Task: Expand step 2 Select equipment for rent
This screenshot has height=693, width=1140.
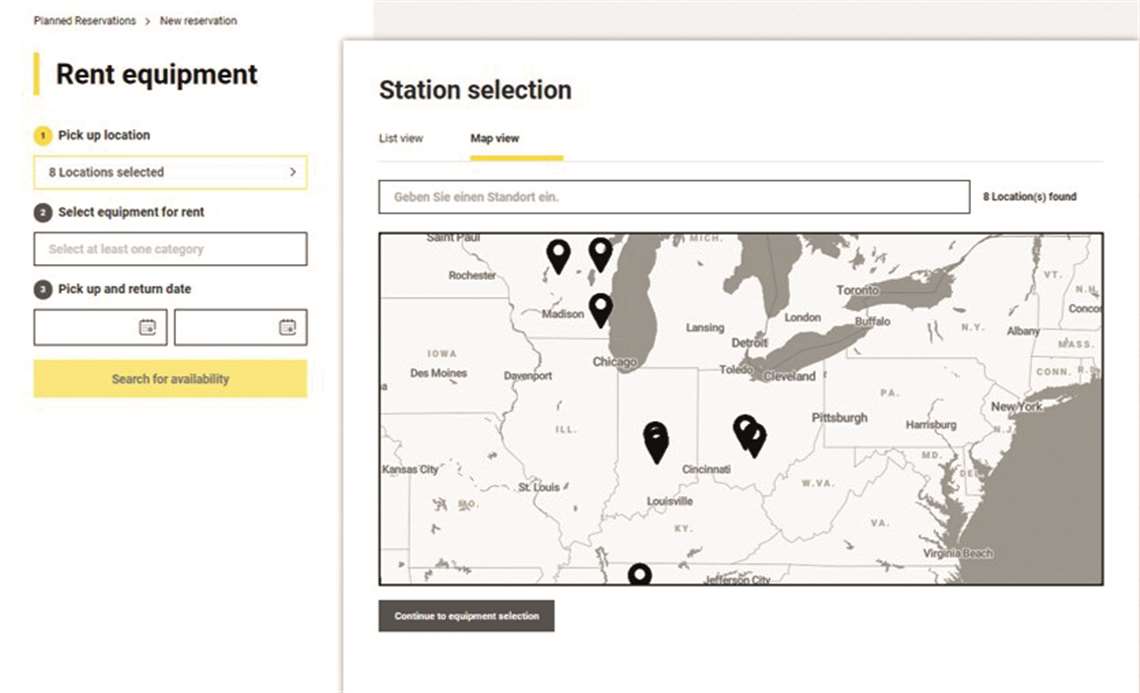Action: tap(41, 212)
